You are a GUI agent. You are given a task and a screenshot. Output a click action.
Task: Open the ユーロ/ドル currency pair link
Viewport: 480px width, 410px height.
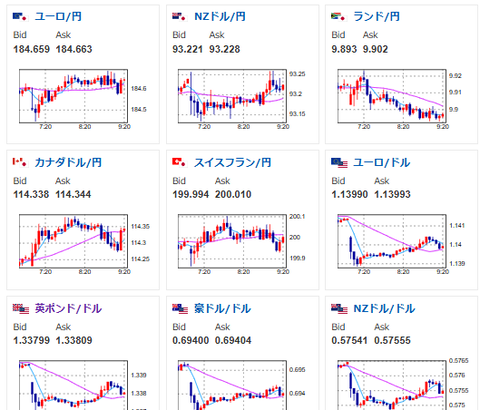coord(382,162)
